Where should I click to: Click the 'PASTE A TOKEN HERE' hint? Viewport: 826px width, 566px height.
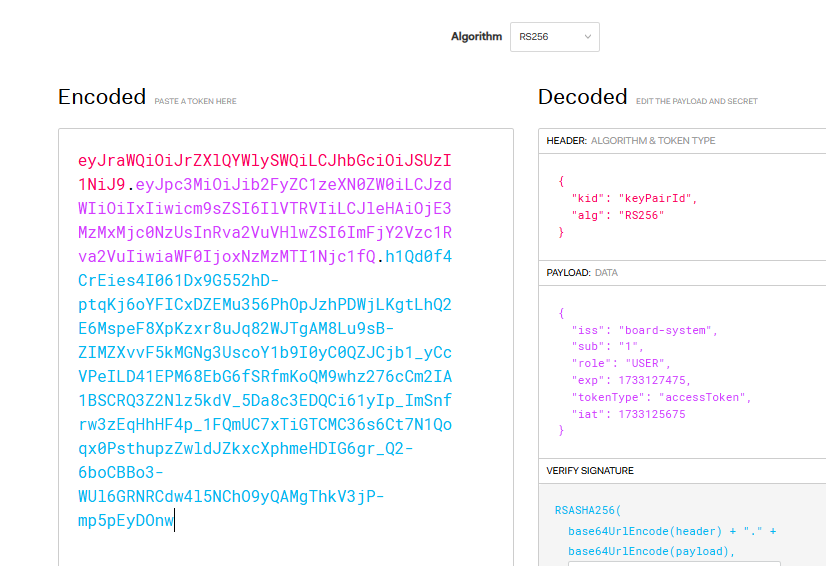coord(195,101)
